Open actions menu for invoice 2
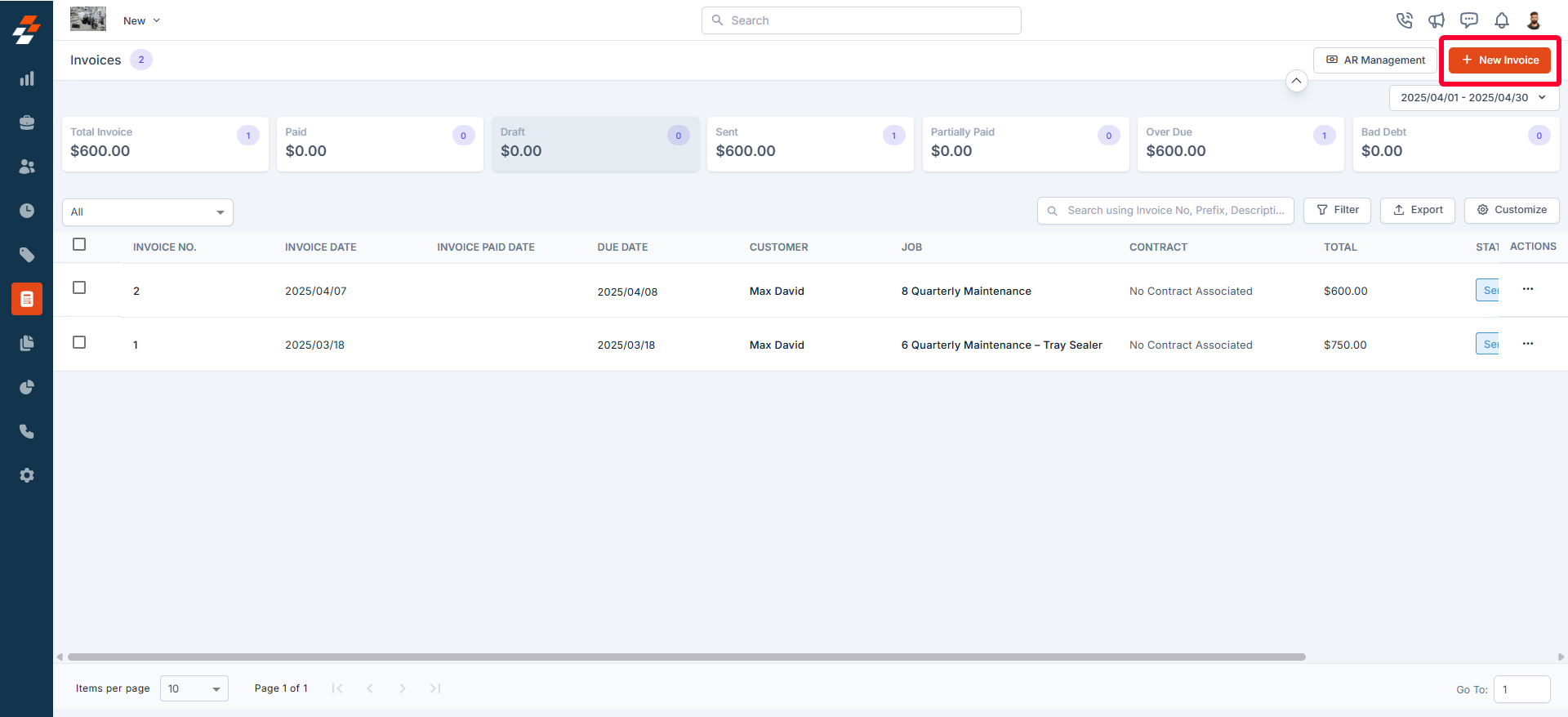Viewport: 1568px width, 717px height. coord(1528,289)
